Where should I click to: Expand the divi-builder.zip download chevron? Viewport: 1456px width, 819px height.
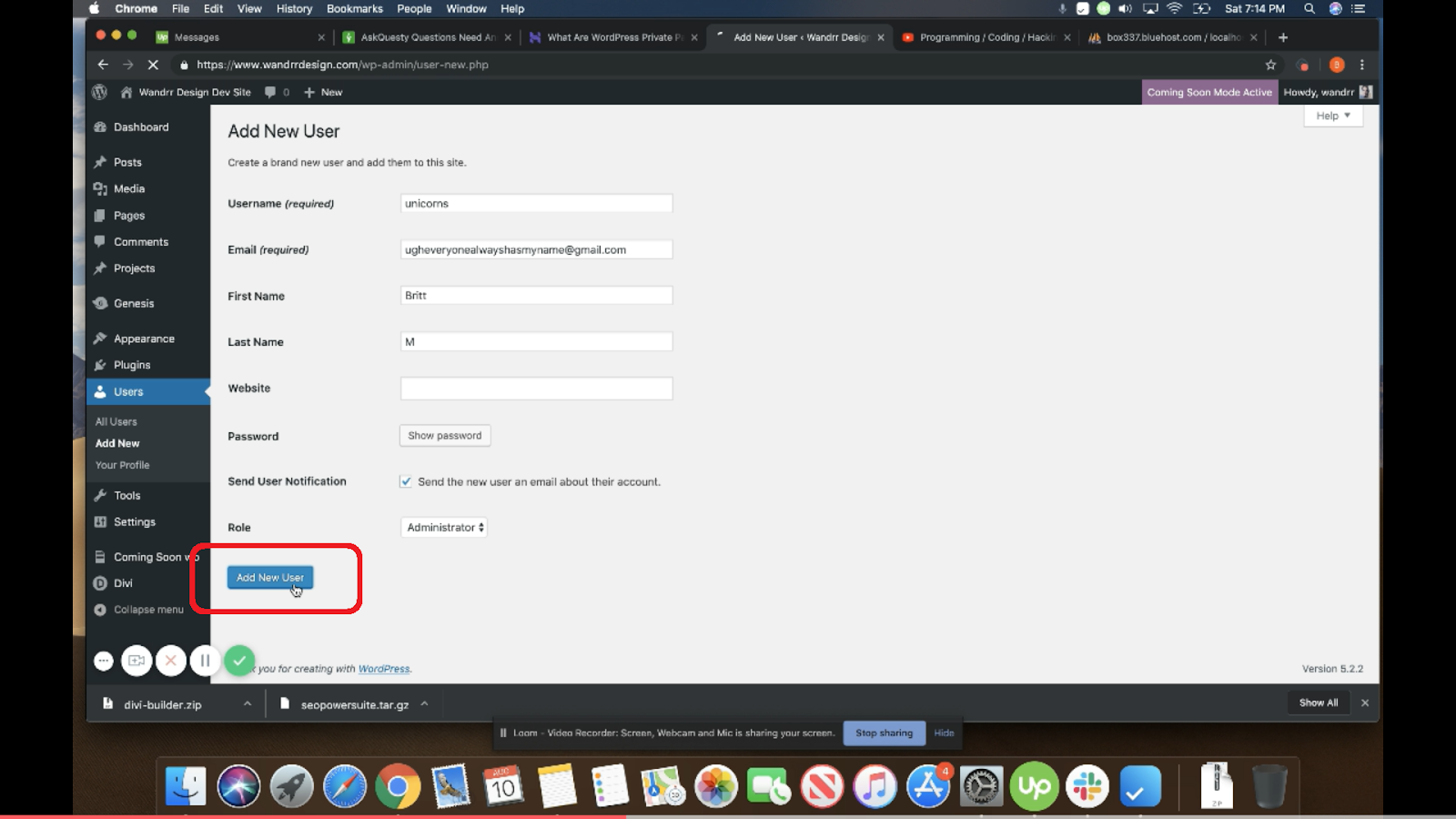246,703
